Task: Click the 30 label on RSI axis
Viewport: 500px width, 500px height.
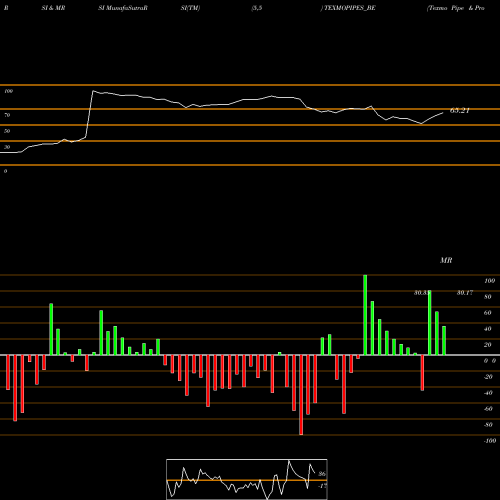Action: click(x=7, y=147)
